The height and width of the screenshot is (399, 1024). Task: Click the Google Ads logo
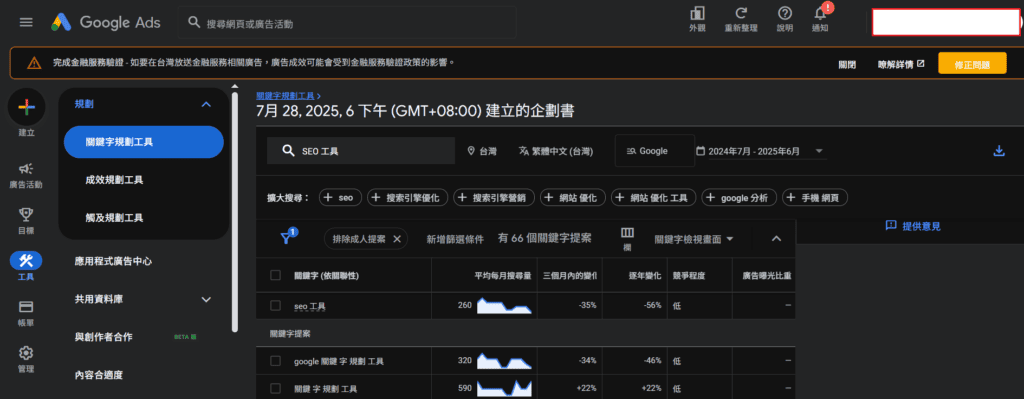(105, 22)
